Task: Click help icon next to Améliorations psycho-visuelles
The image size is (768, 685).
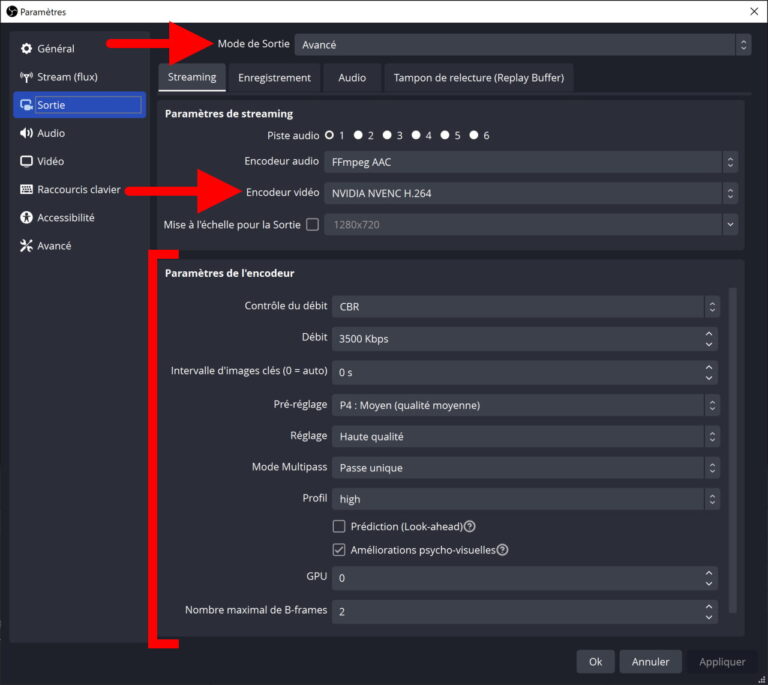Action: tap(503, 549)
